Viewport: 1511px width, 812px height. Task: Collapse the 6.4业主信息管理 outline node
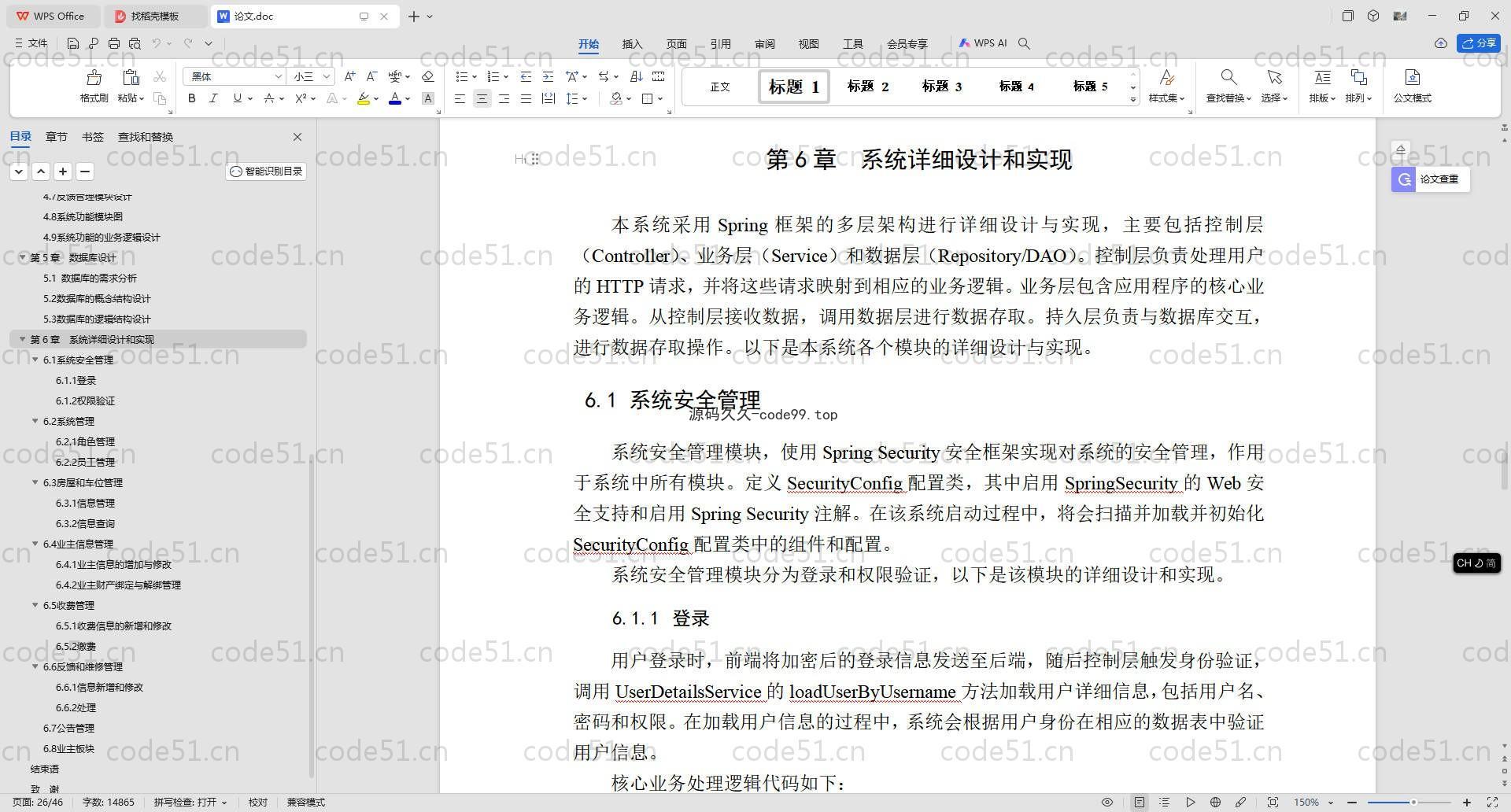pyautogui.click(x=35, y=544)
